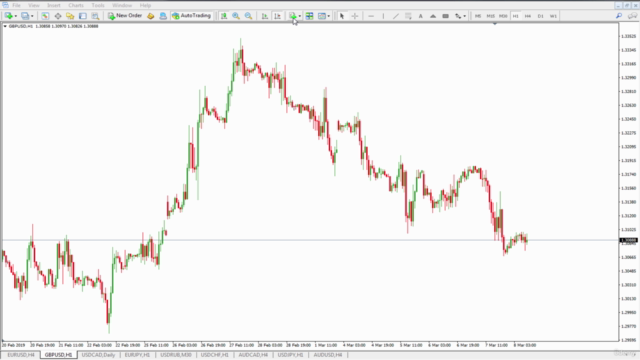Open the File menu
Screen dimensions: 640x360
coord(16,5)
